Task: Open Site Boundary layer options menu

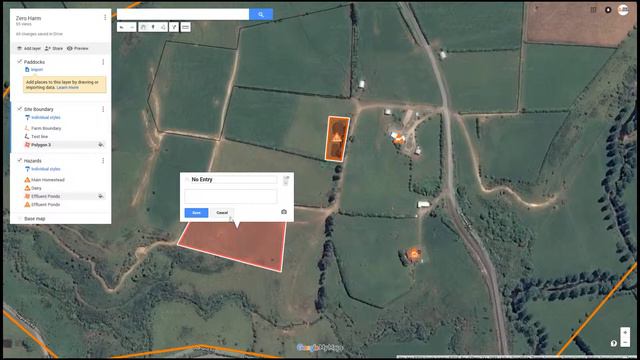Action: [x=103, y=109]
